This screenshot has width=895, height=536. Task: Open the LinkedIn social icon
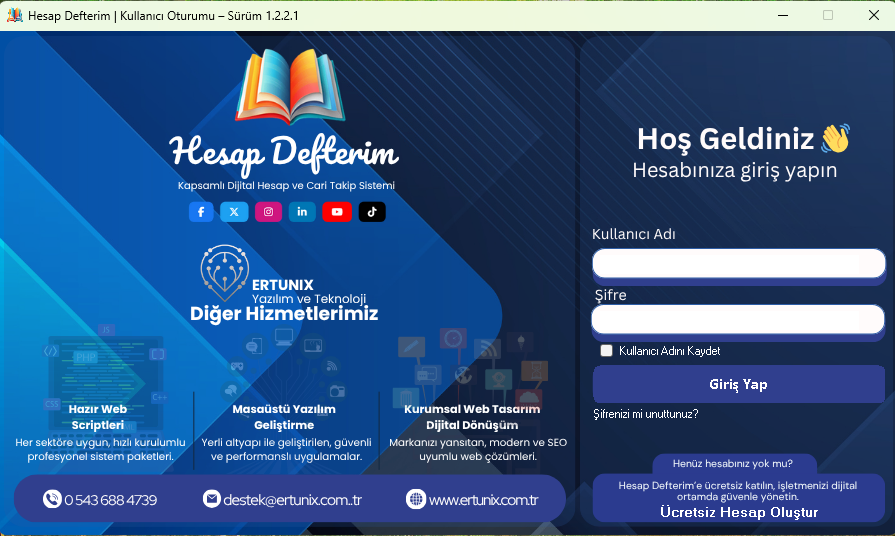pyautogui.click(x=302, y=212)
